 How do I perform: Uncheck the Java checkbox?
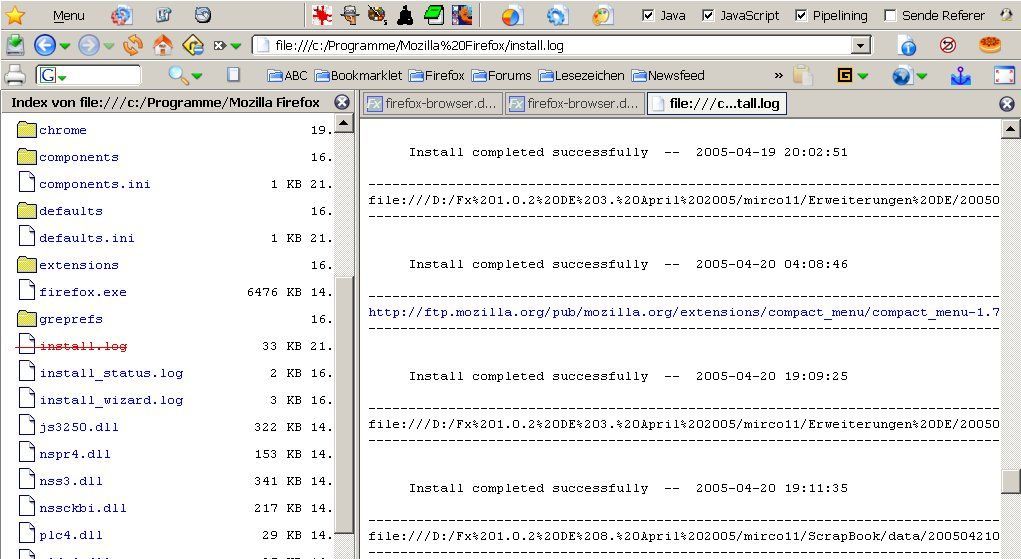coord(648,15)
